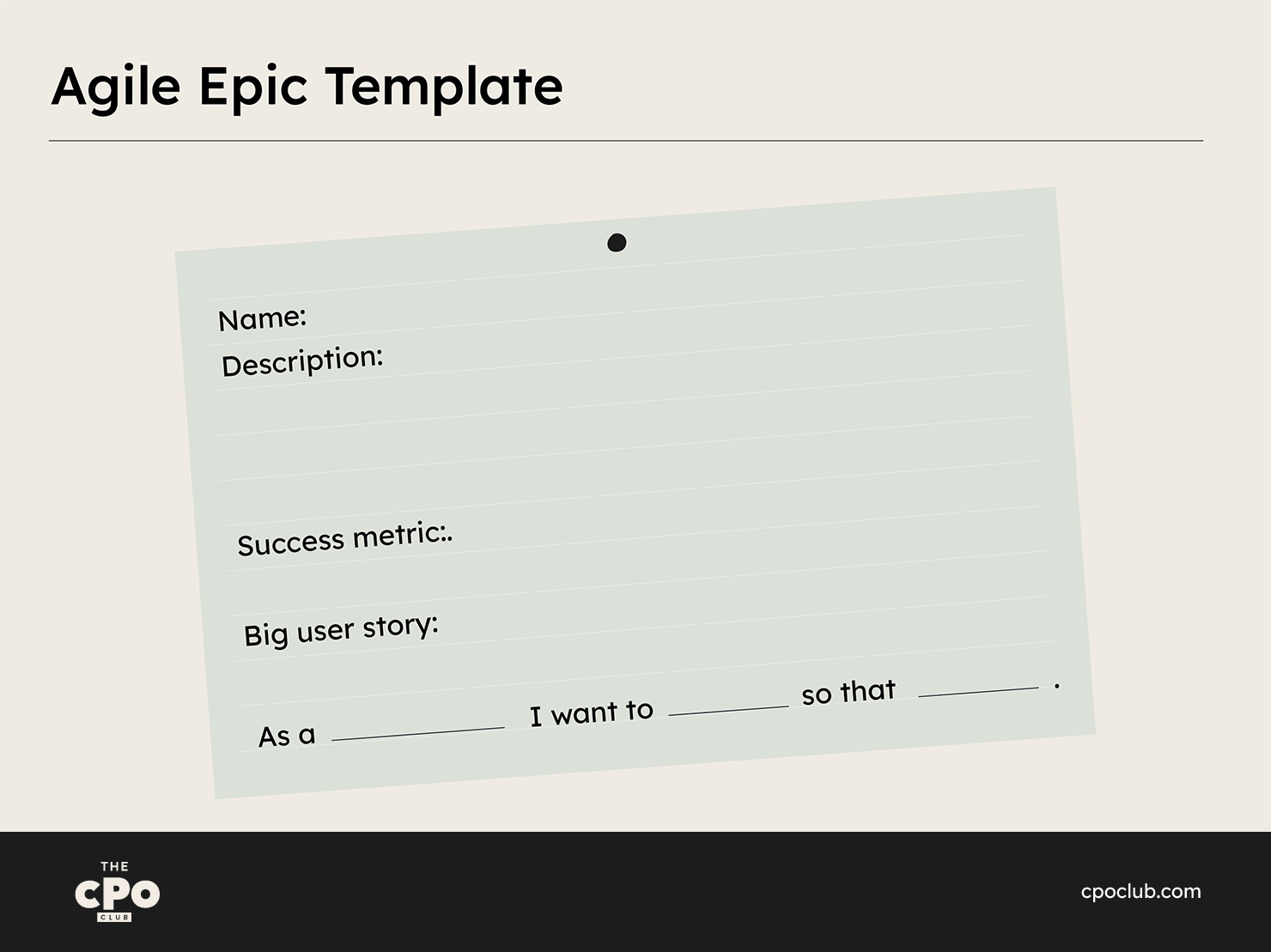Click the Big user story: label
Viewport: 1271px width, 952px height.
(341, 630)
